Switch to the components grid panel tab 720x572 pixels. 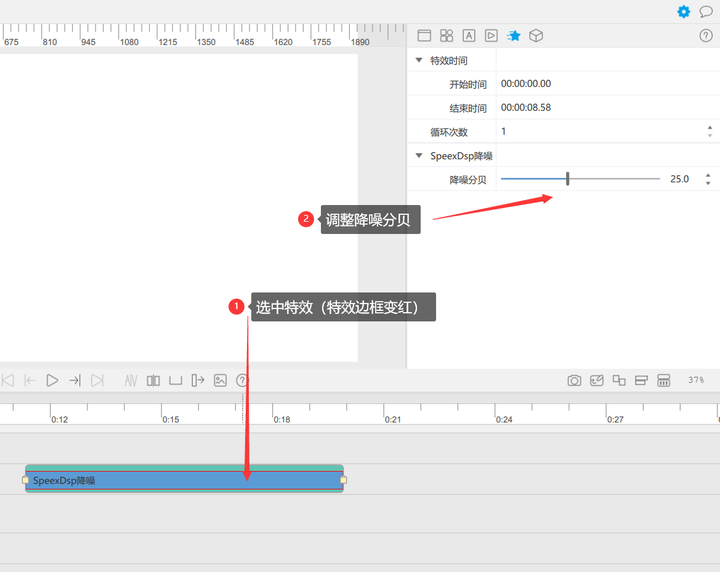446,35
